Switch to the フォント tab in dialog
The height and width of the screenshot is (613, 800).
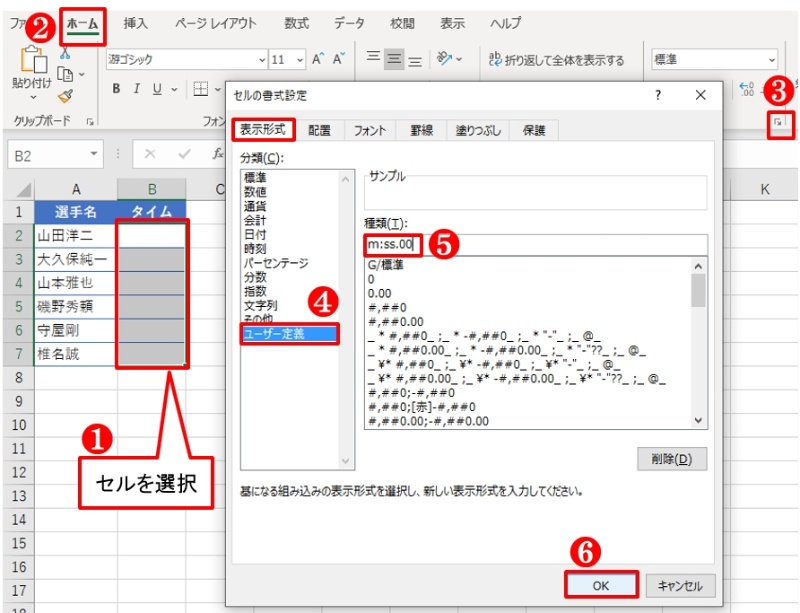[370, 130]
